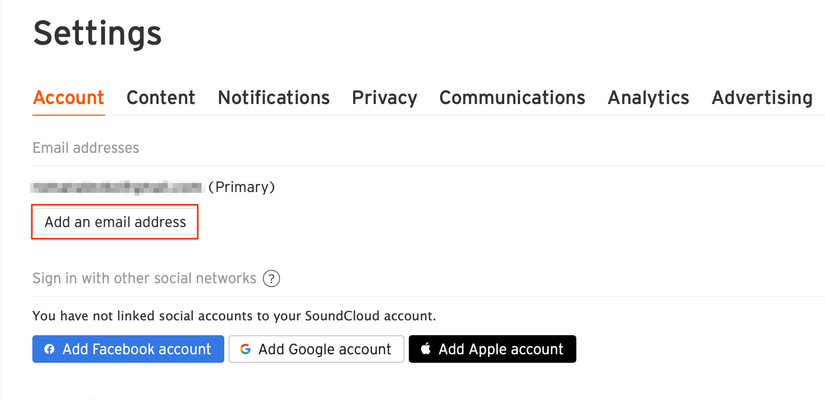Image resolution: width=825 pixels, height=400 pixels.
Task: Click the blurred primary email address
Action: coord(116,187)
